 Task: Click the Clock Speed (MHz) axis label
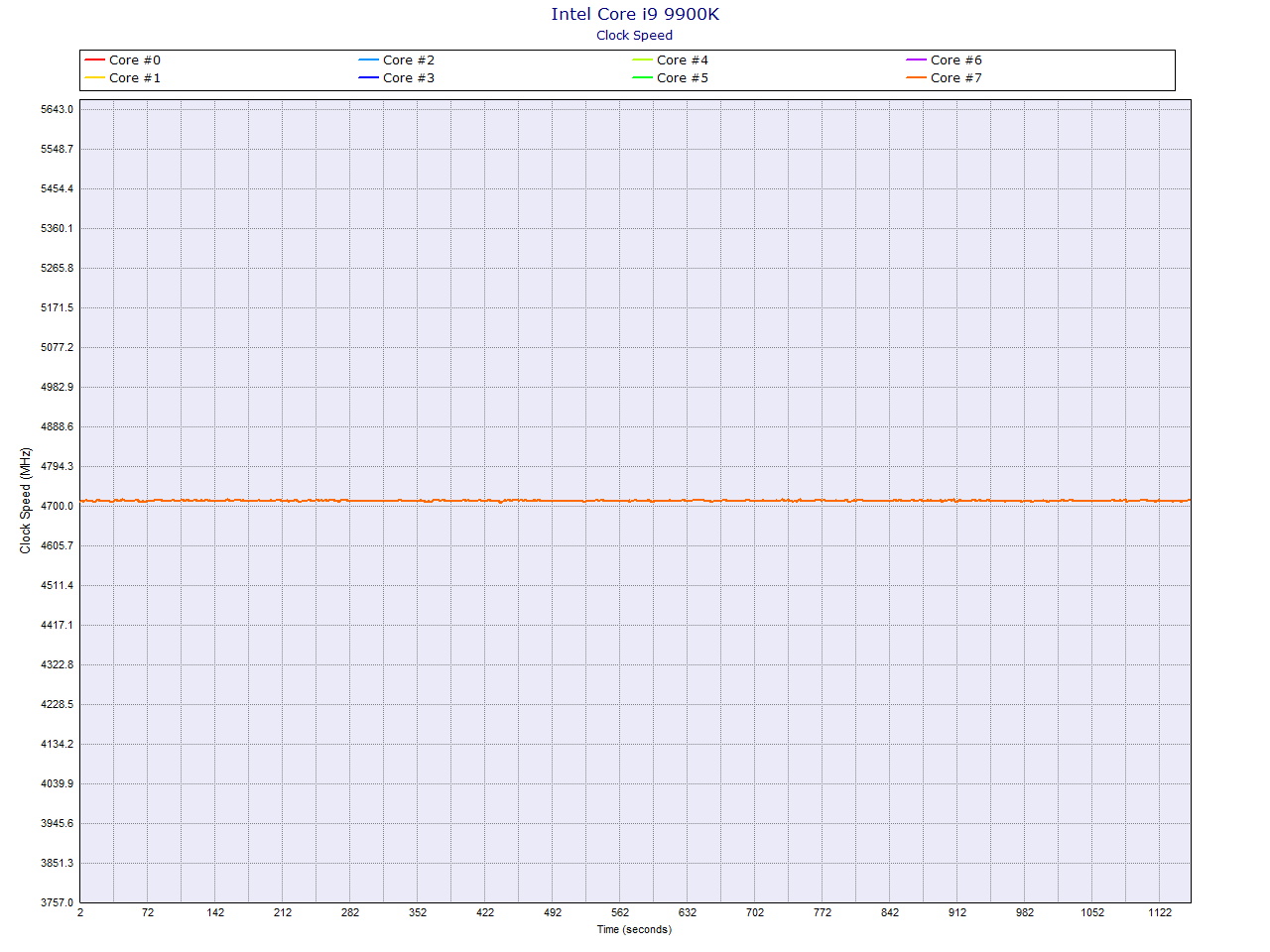[x=26, y=501]
